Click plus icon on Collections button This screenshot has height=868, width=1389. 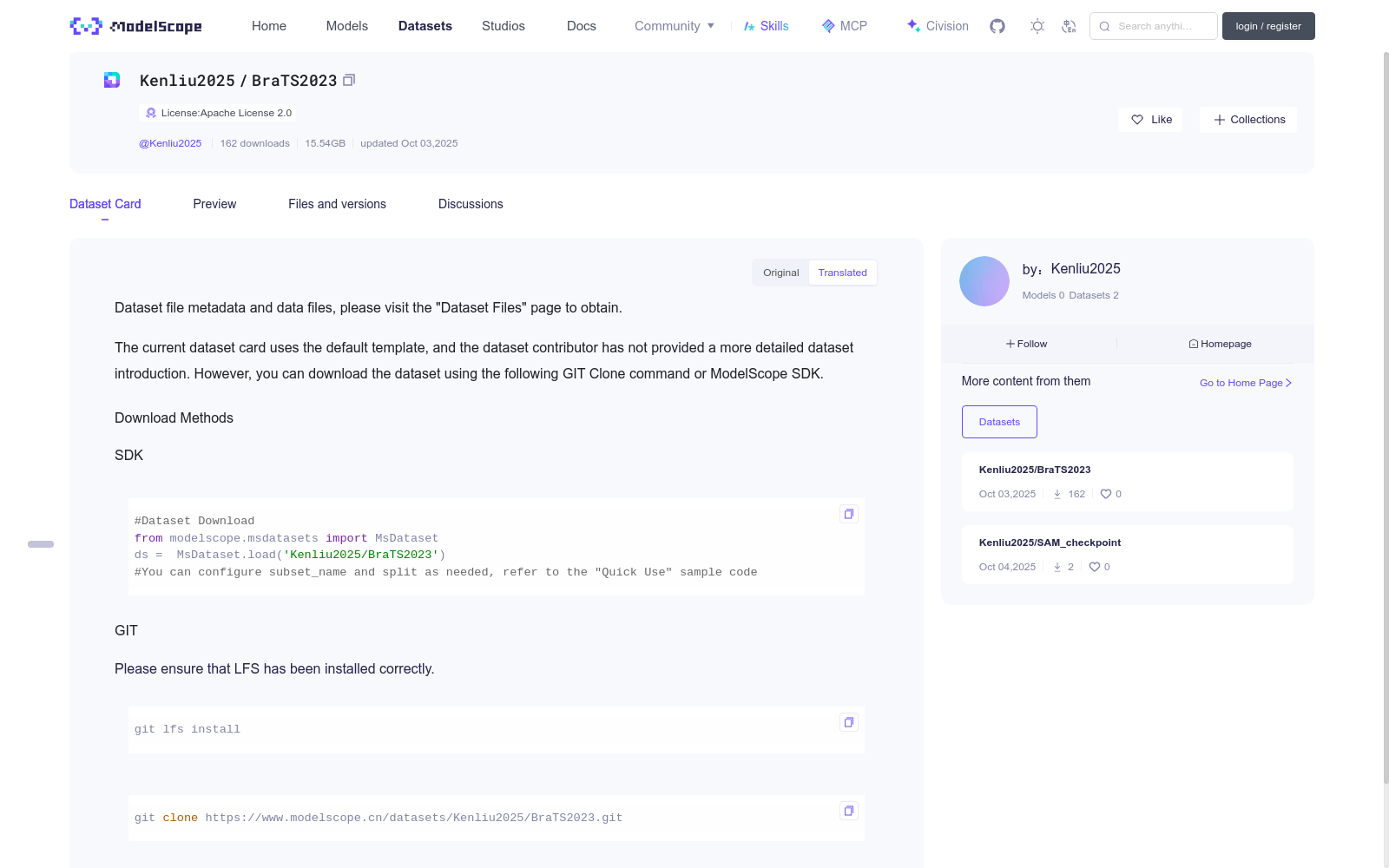pyautogui.click(x=1220, y=120)
